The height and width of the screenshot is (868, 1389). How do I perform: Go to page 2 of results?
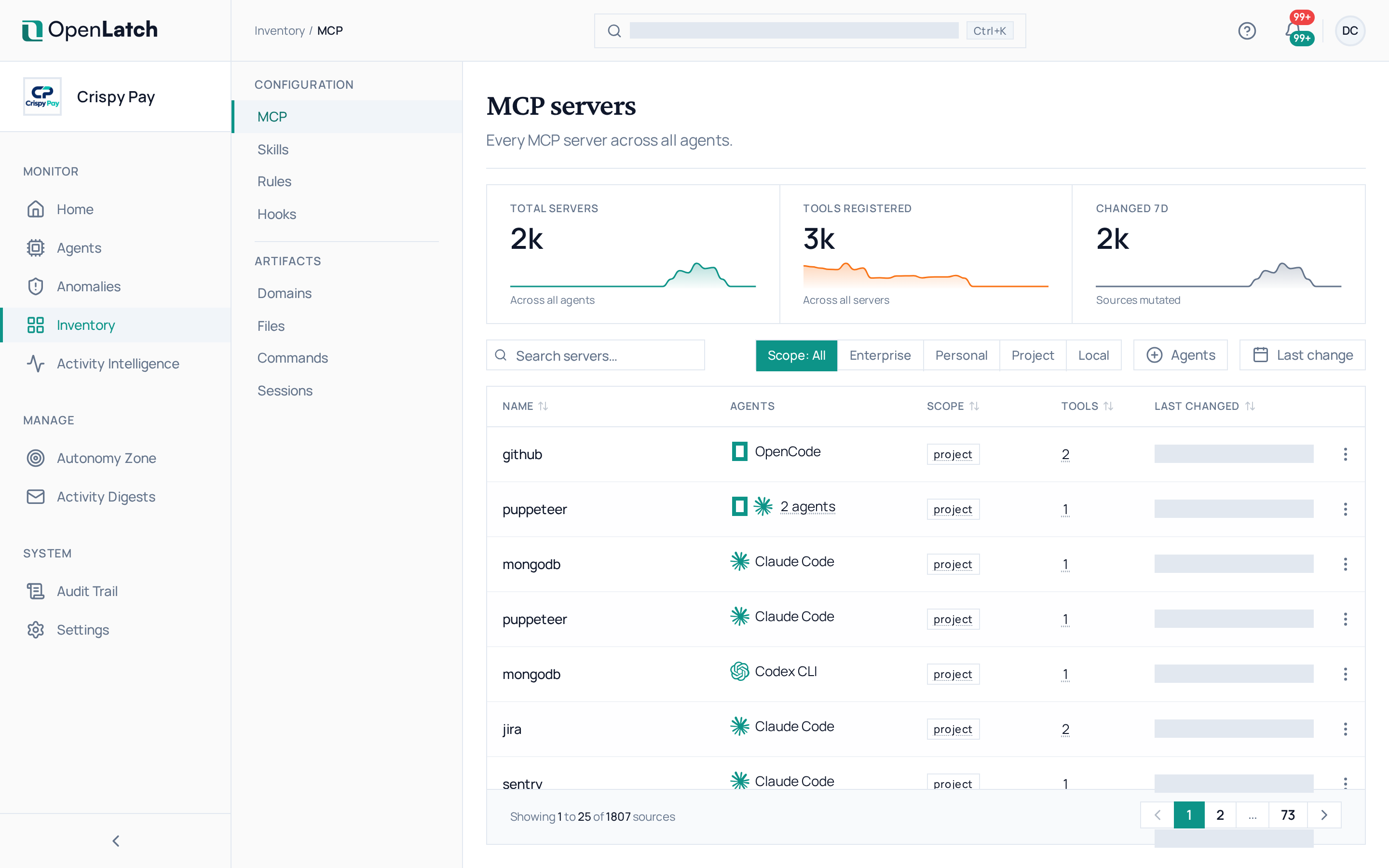(1220, 815)
